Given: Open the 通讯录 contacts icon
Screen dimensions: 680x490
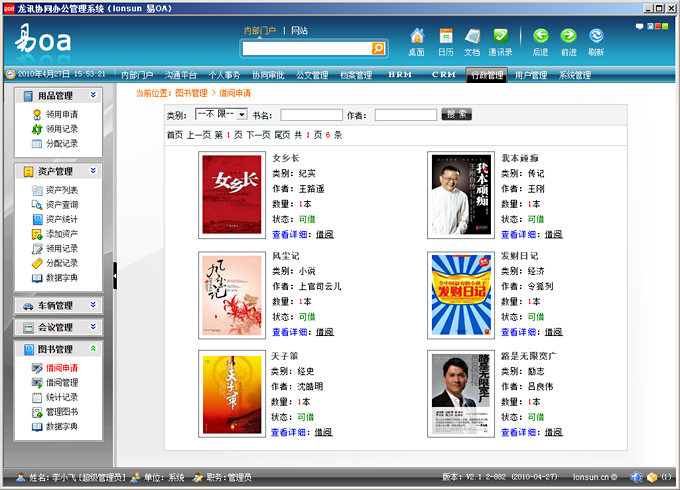Looking at the screenshot, I should click(x=500, y=36).
